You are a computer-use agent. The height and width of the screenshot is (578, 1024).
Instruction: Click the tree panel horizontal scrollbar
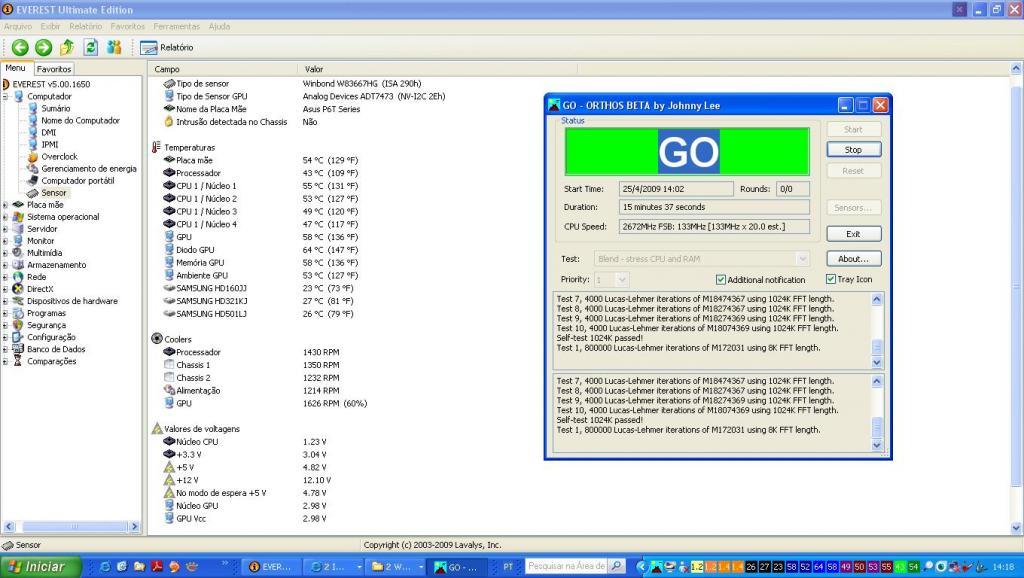(72, 526)
